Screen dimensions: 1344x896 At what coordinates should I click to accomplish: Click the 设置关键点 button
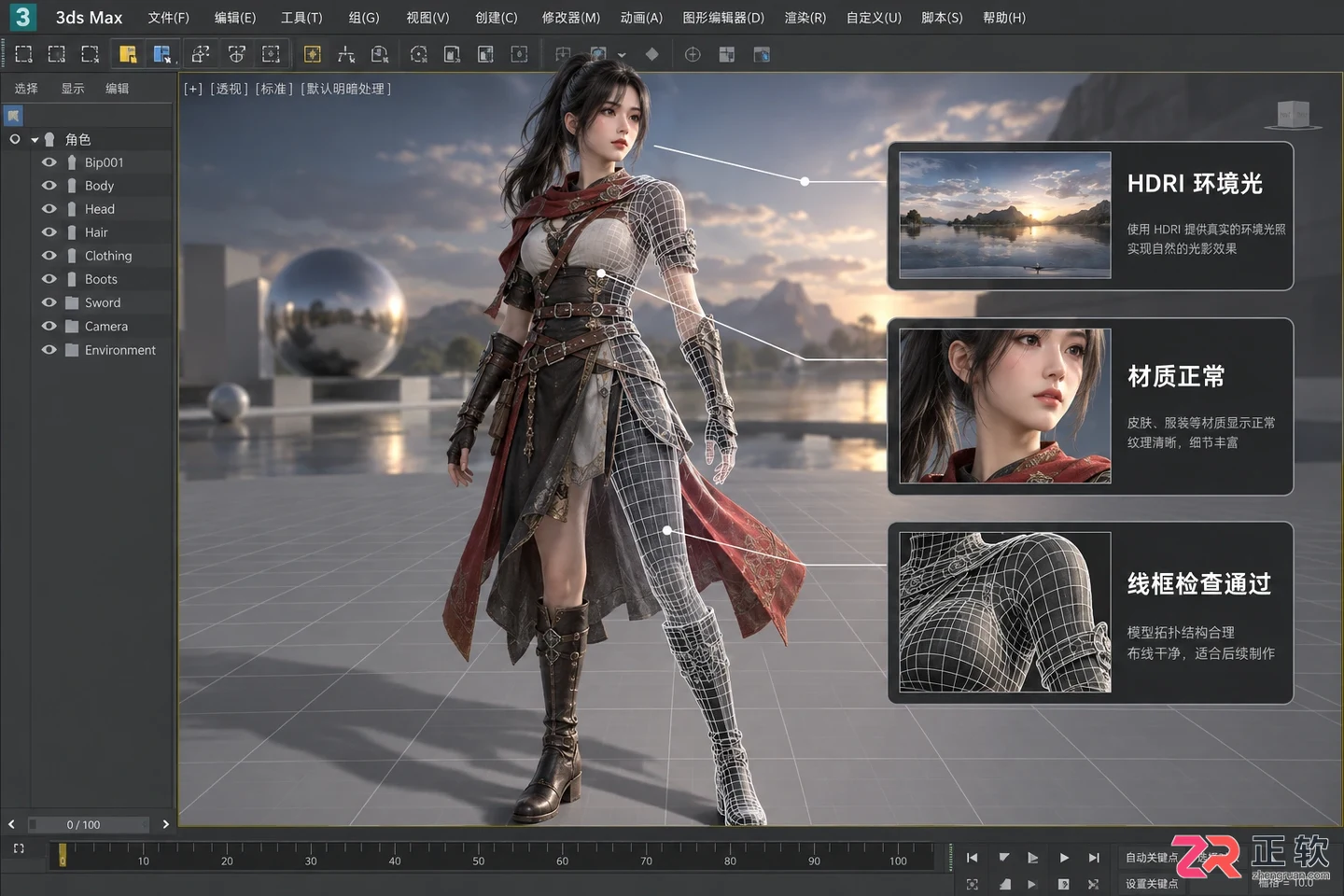pos(1151,884)
